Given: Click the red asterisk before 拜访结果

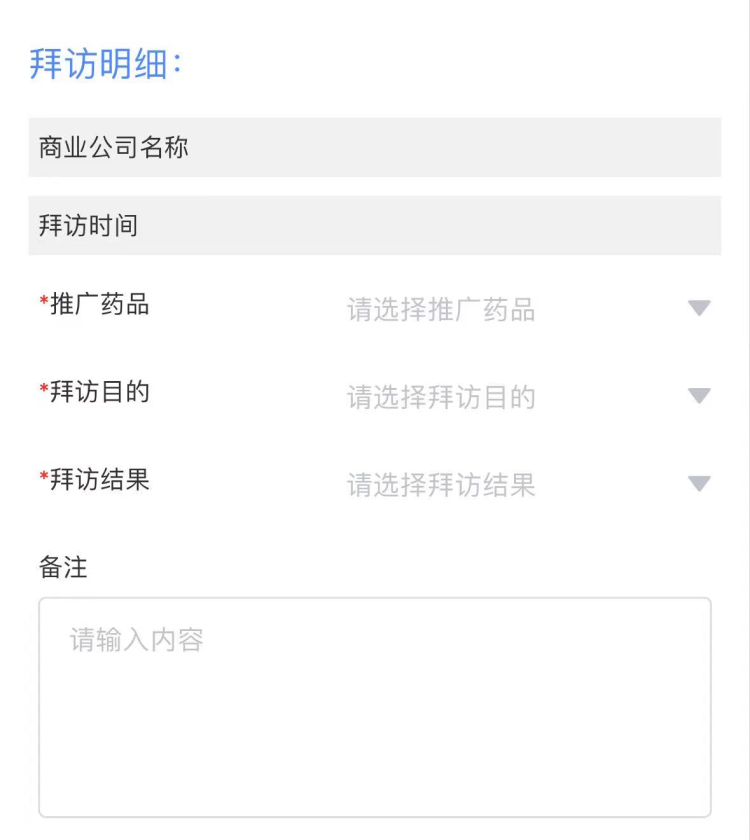Looking at the screenshot, I should click(44, 475).
